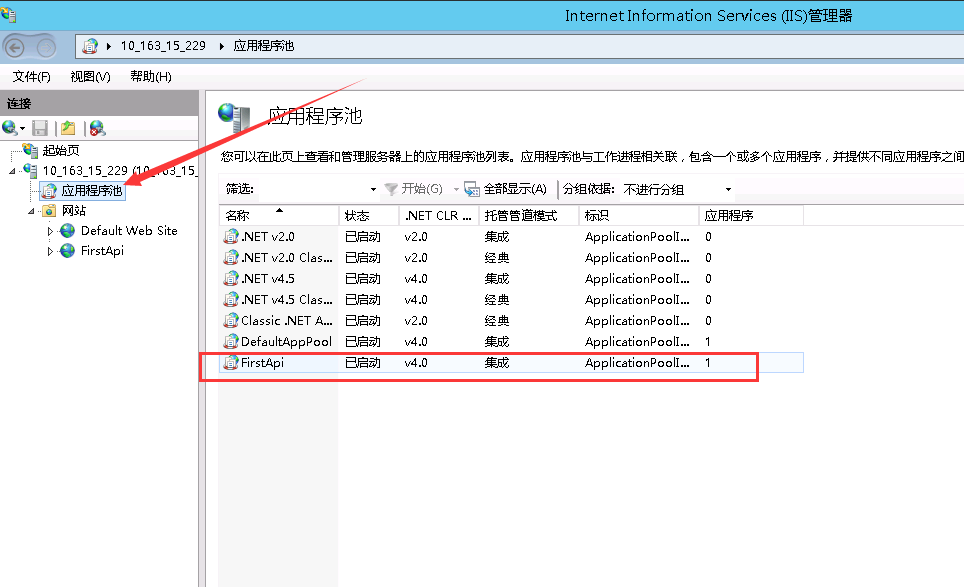964x587 pixels.
Task: Sort by the Applications column header
Action: [751, 216]
